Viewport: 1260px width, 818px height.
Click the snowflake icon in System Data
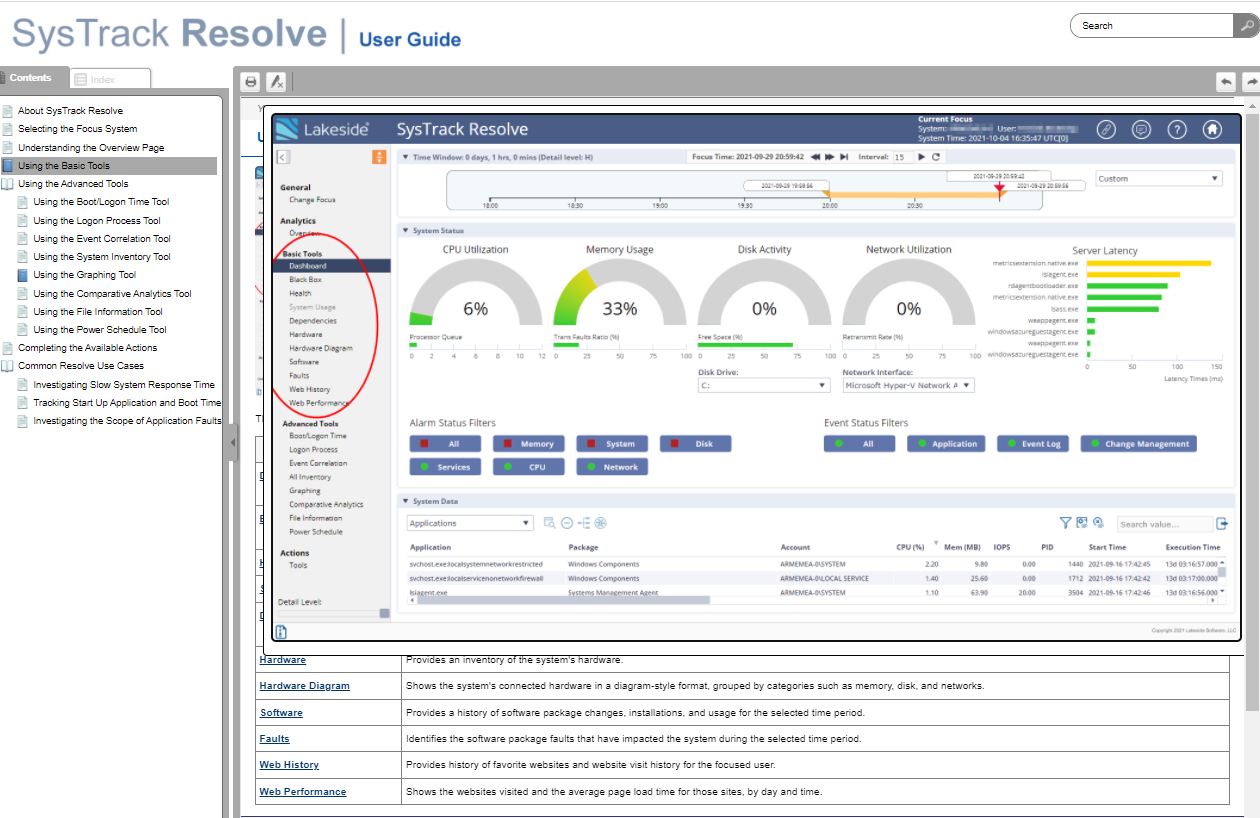click(x=601, y=523)
